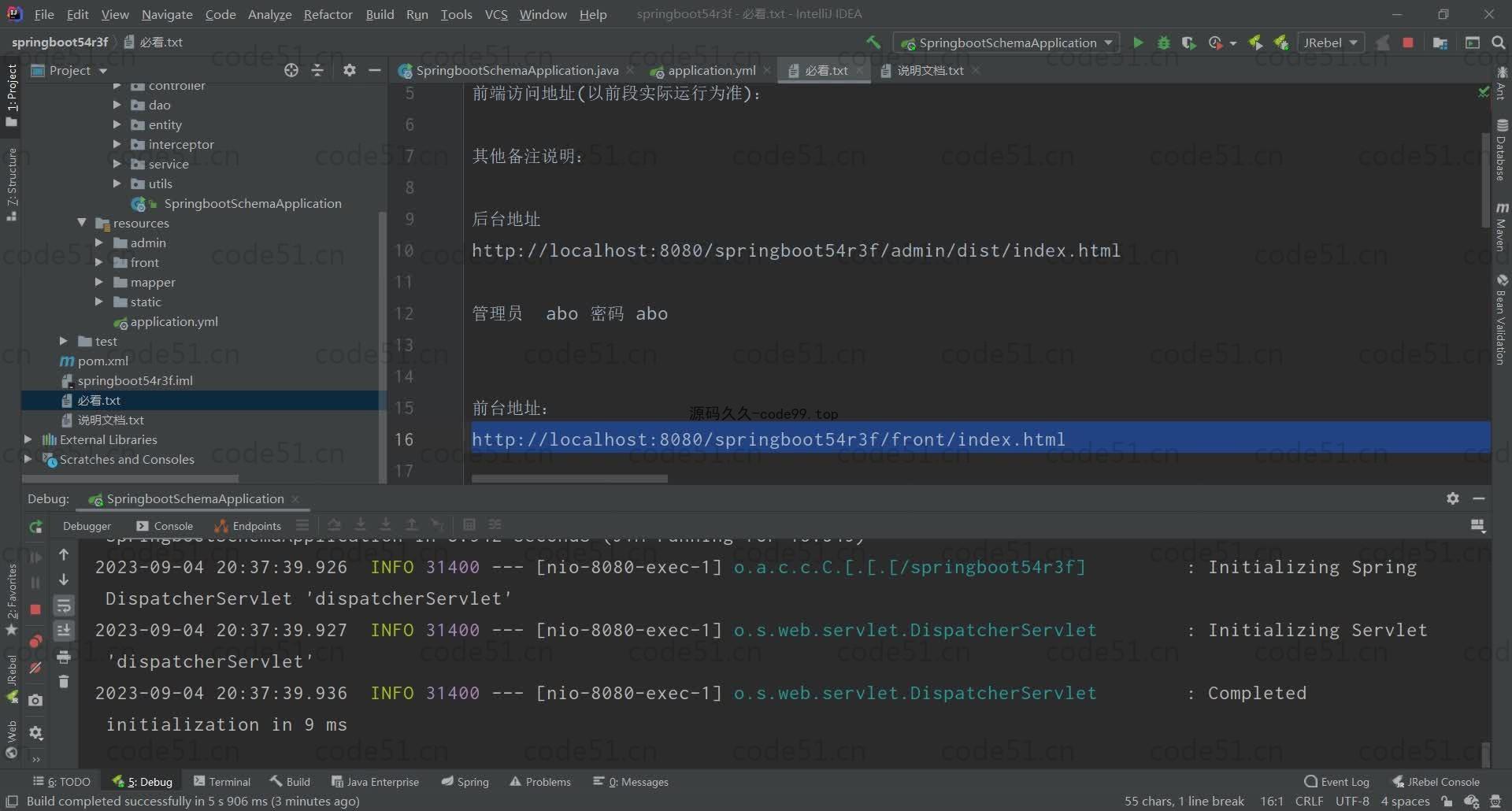The width and height of the screenshot is (1512, 811).
Task: Click the down arrow in the console toolbar
Action: (x=64, y=580)
